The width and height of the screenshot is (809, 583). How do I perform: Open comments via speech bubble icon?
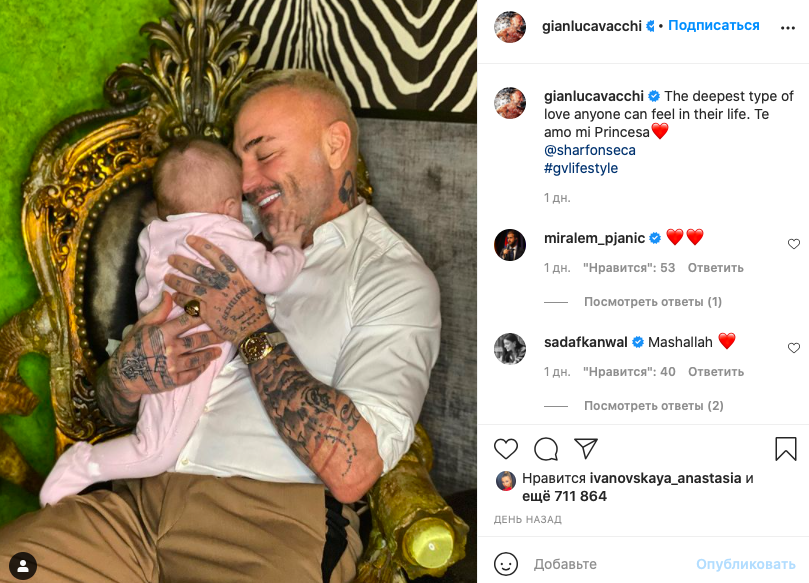[546, 448]
